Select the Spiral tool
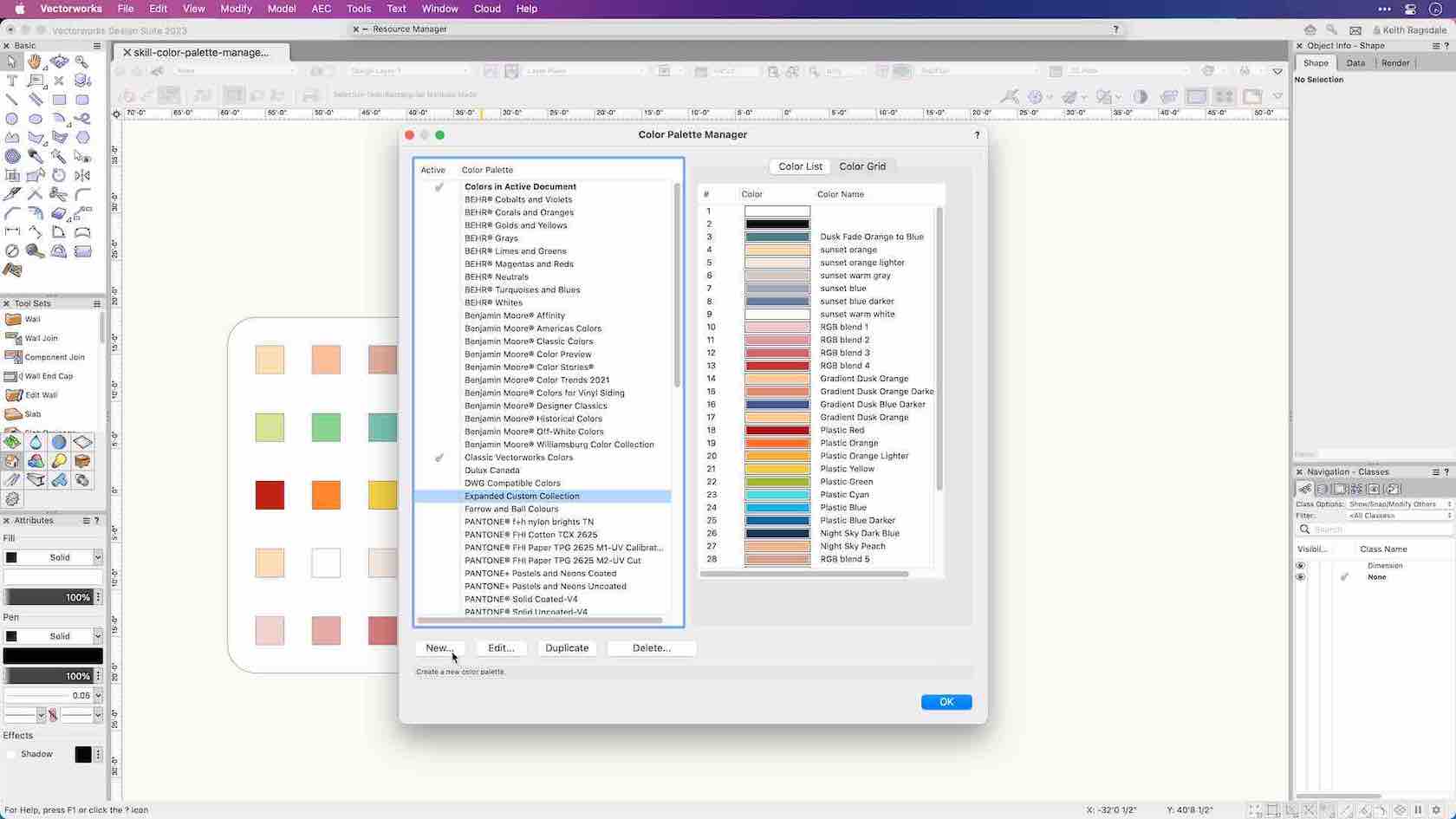Viewport: 1456px width, 819px height. (11, 157)
